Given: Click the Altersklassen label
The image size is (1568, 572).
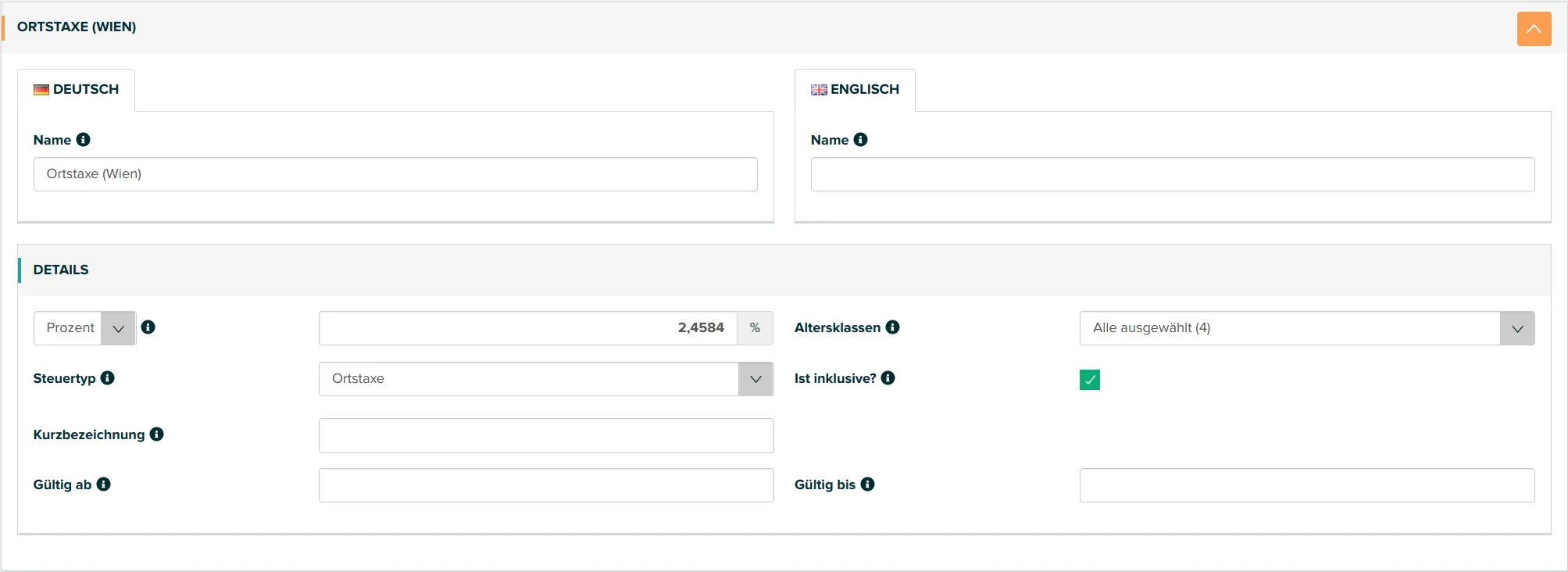Looking at the screenshot, I should [838, 328].
